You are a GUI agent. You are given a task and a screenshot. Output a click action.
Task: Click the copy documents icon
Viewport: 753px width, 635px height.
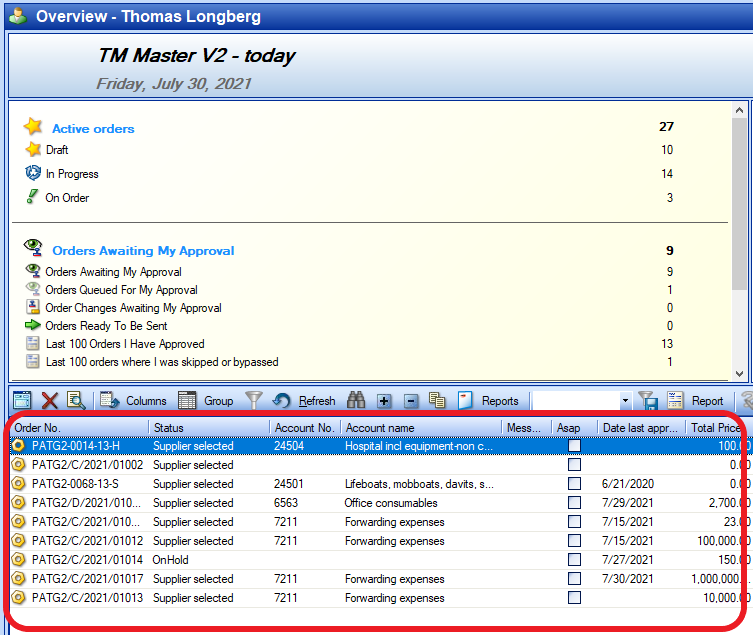click(437, 400)
